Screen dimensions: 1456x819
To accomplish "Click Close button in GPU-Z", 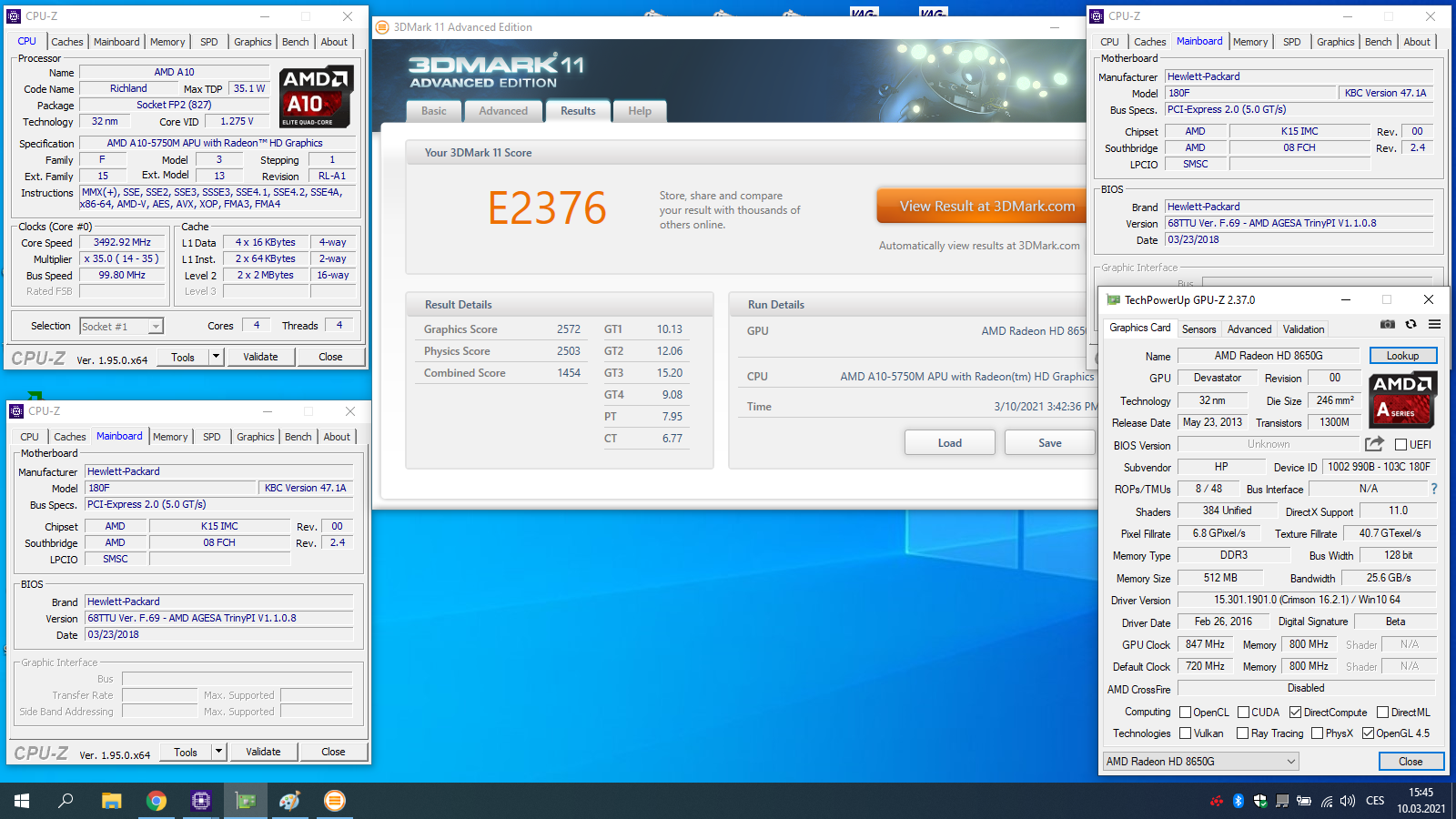I will [1410, 762].
